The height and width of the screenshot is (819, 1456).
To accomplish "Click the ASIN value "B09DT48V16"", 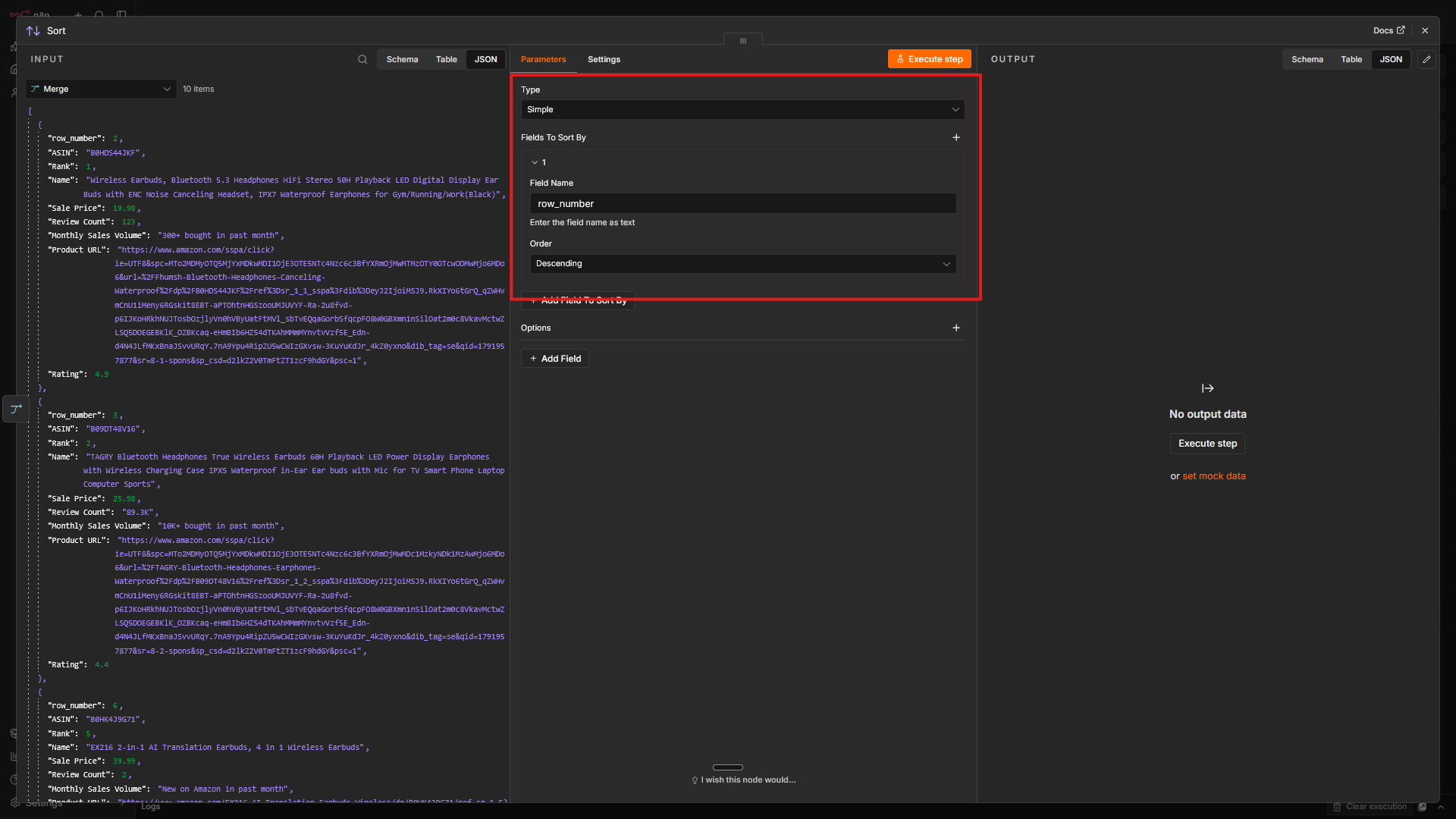I will click(x=113, y=429).
